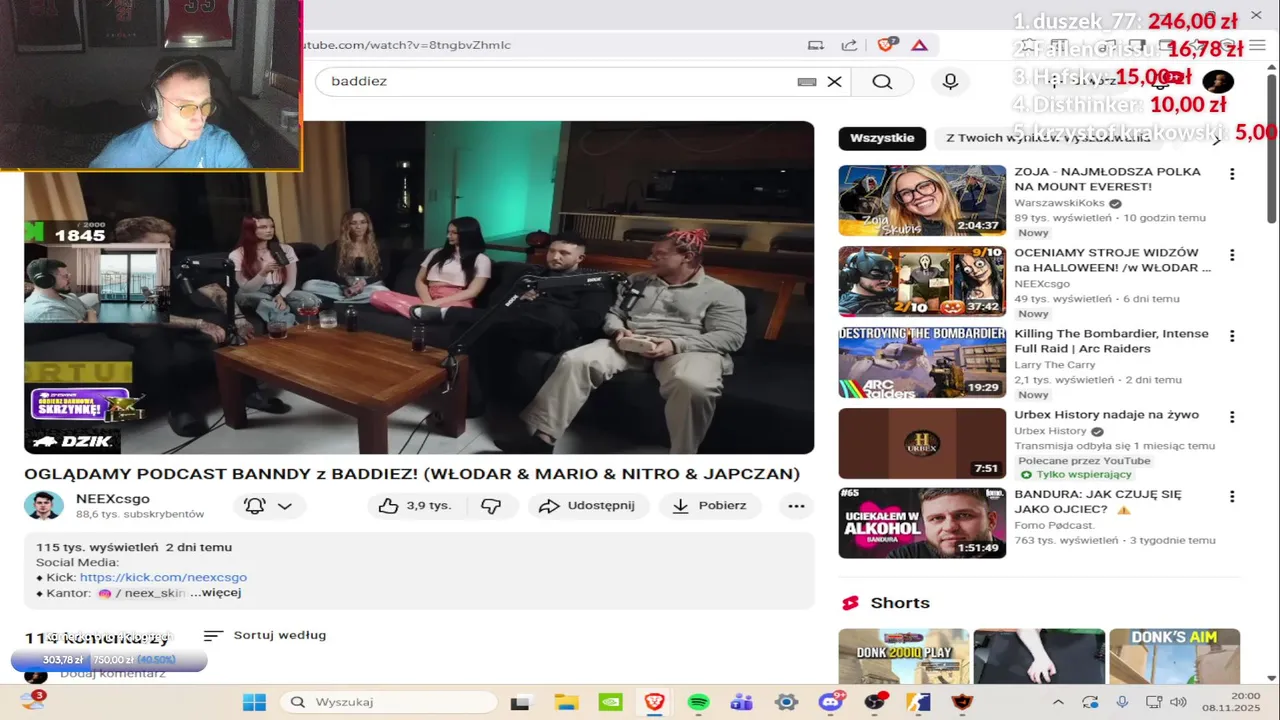Open the browser hamburger menu
This screenshot has height=720, width=1280.
[1258, 45]
